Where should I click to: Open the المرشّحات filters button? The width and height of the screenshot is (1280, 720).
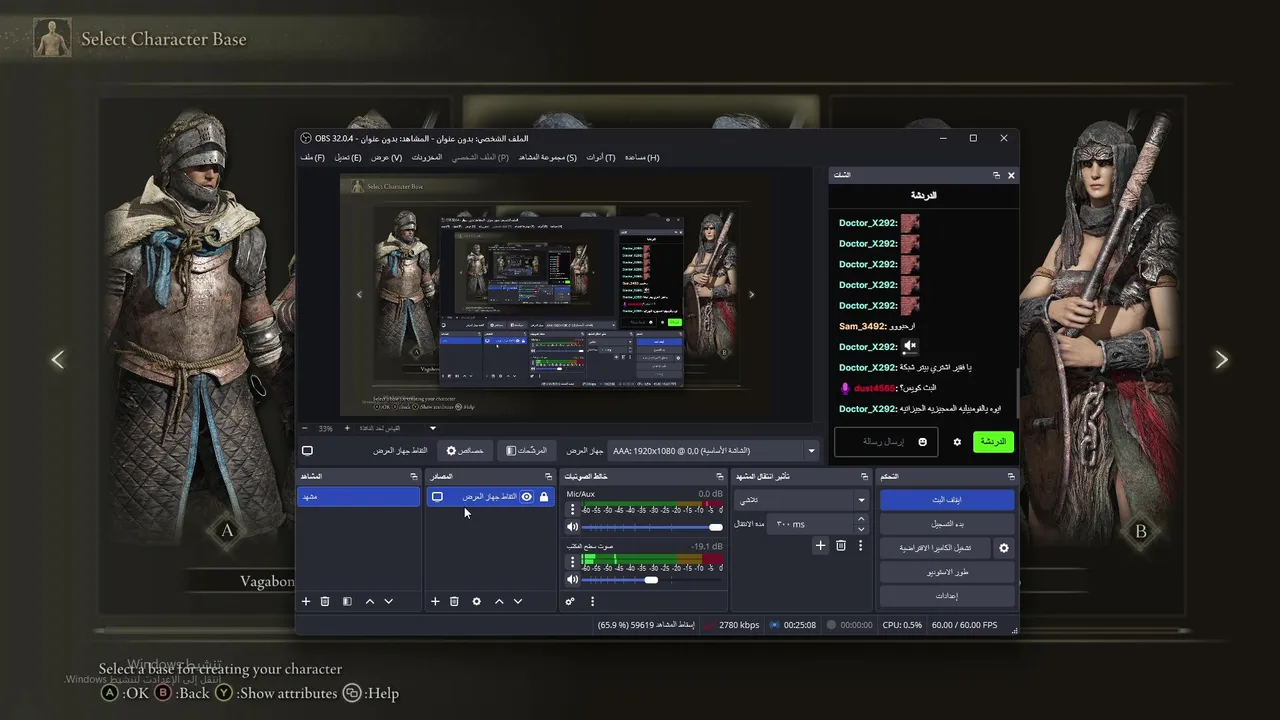click(x=526, y=451)
